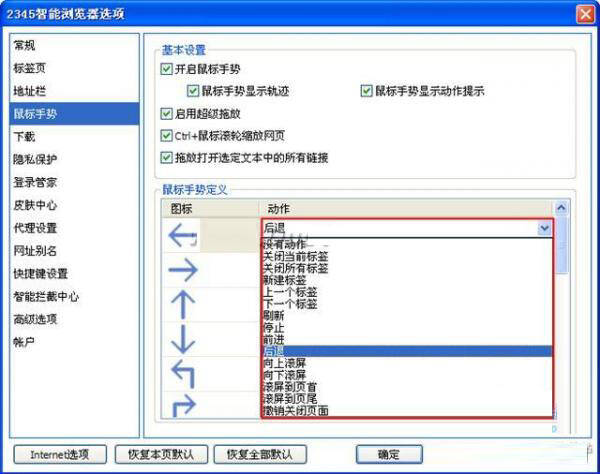The image size is (600, 474).
Task: Open 标签页 settings category
Action: pyautogui.click(x=74, y=68)
